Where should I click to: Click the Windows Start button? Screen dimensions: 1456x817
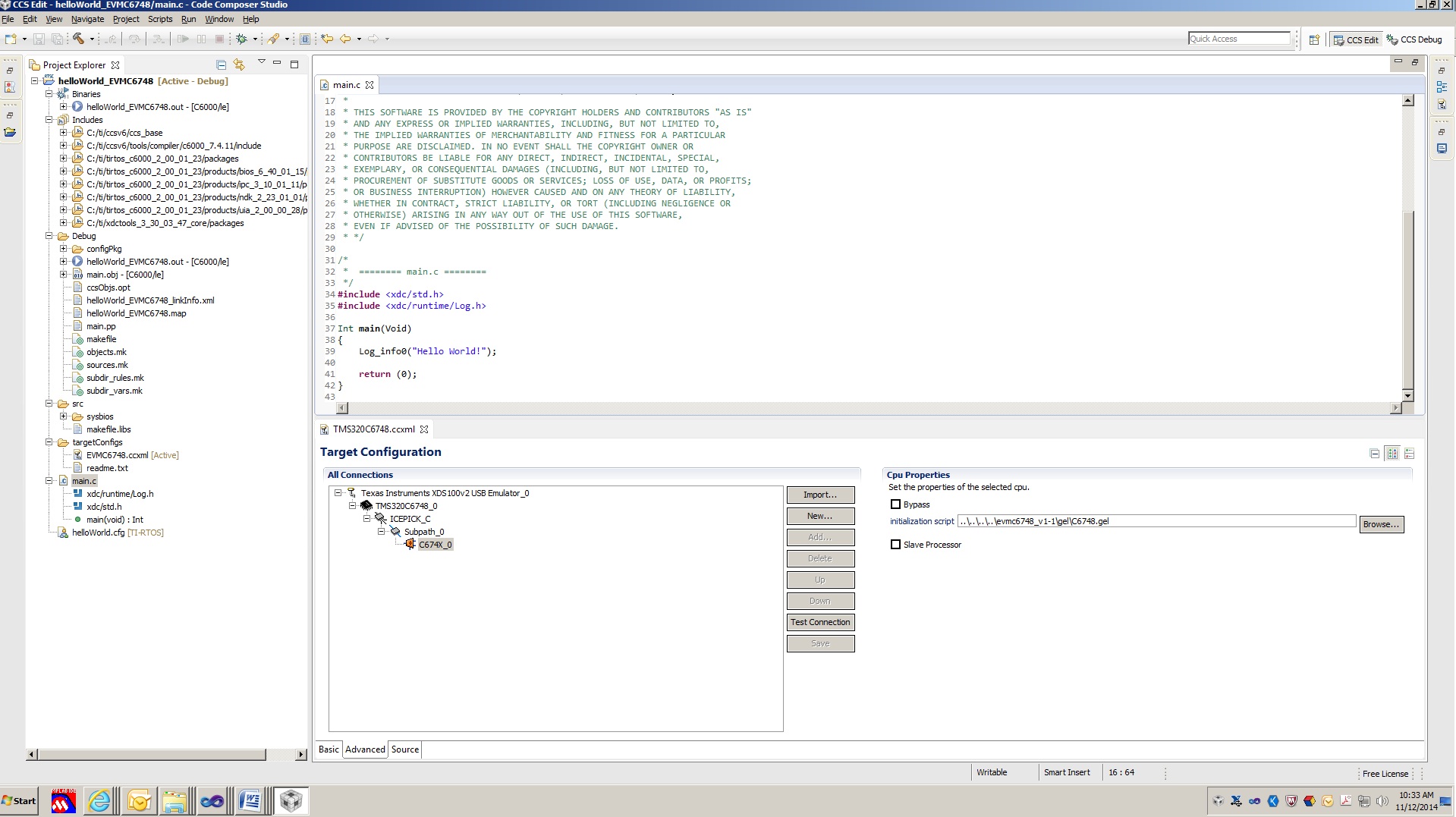coord(19,801)
